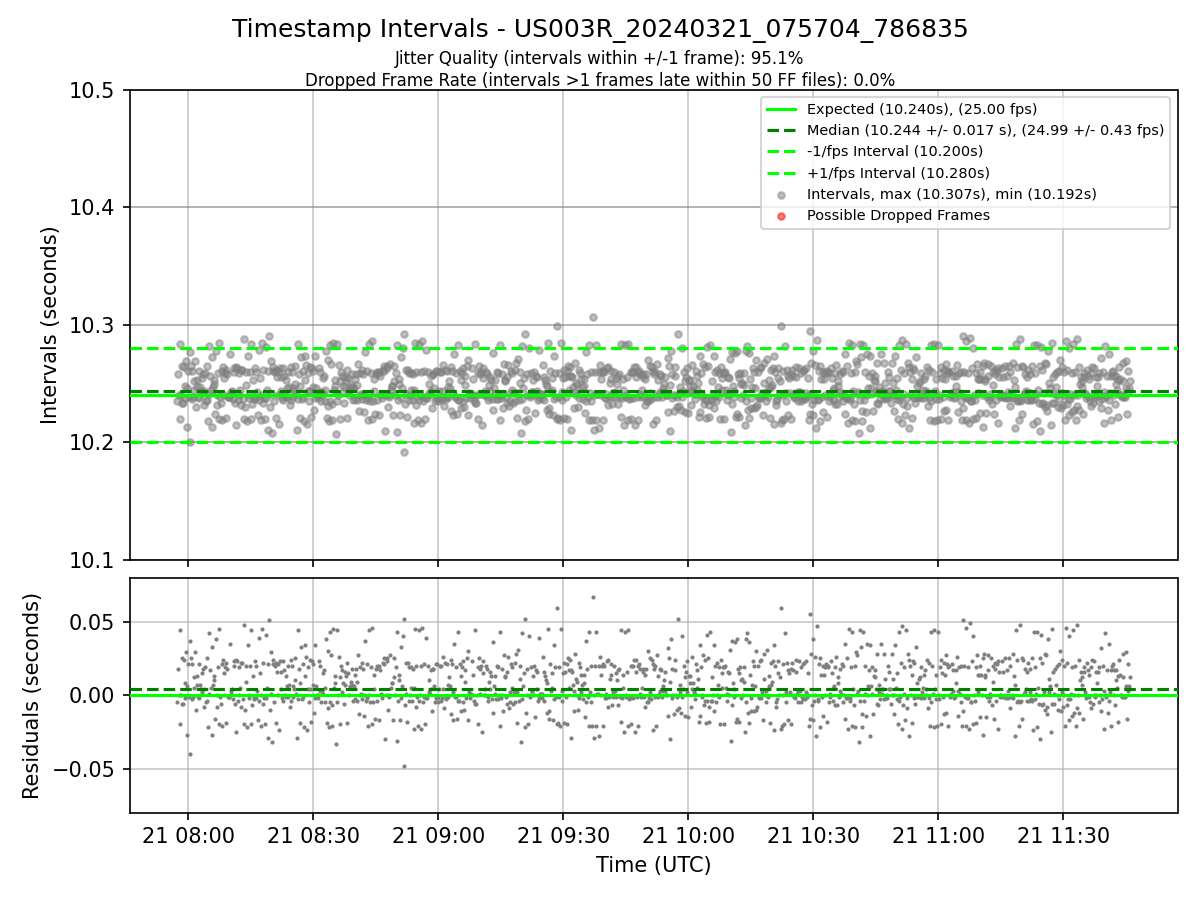The height and width of the screenshot is (900, 1200).
Task: Click the 21 10:30 time tick label
Action: tap(812, 835)
